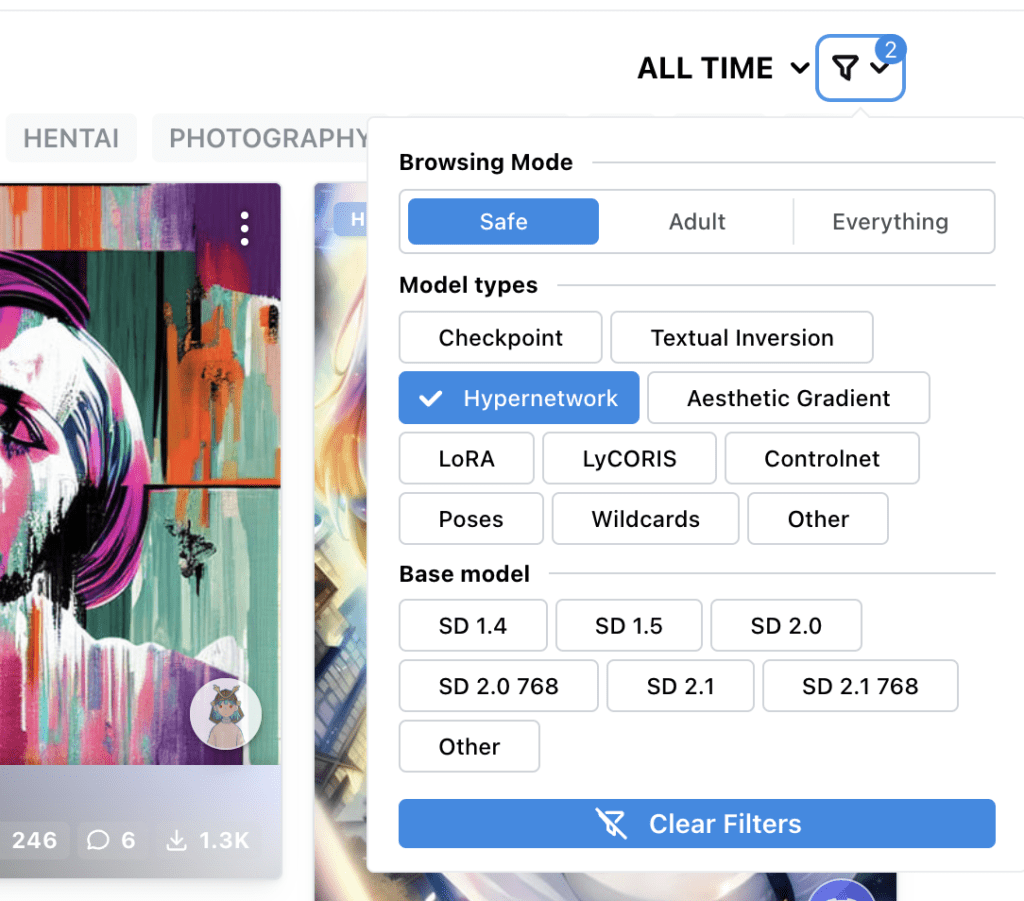Filter by Other base model
Screen dimensions: 1024x901
(469, 746)
